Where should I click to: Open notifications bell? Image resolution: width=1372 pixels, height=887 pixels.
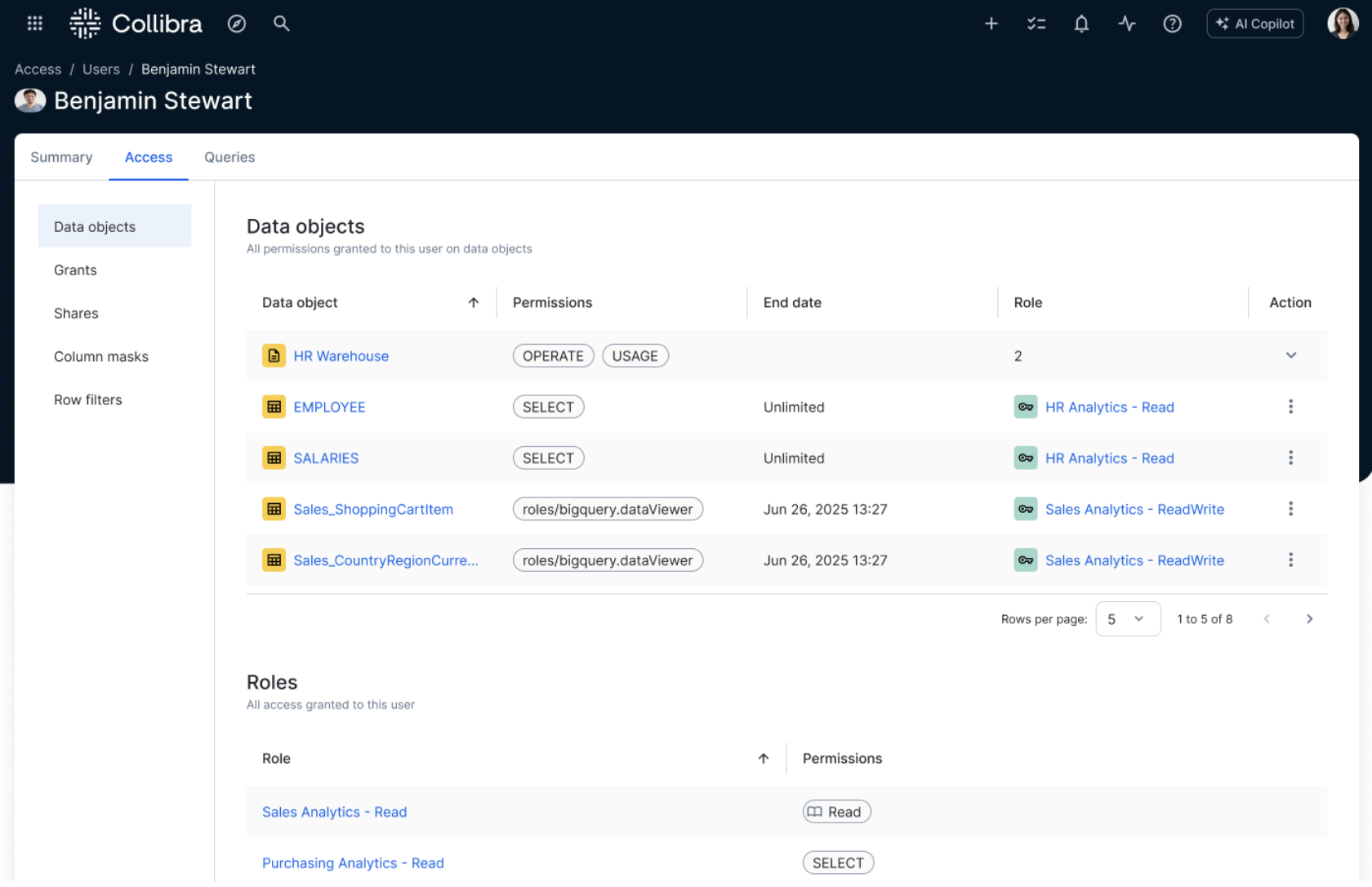[1080, 24]
